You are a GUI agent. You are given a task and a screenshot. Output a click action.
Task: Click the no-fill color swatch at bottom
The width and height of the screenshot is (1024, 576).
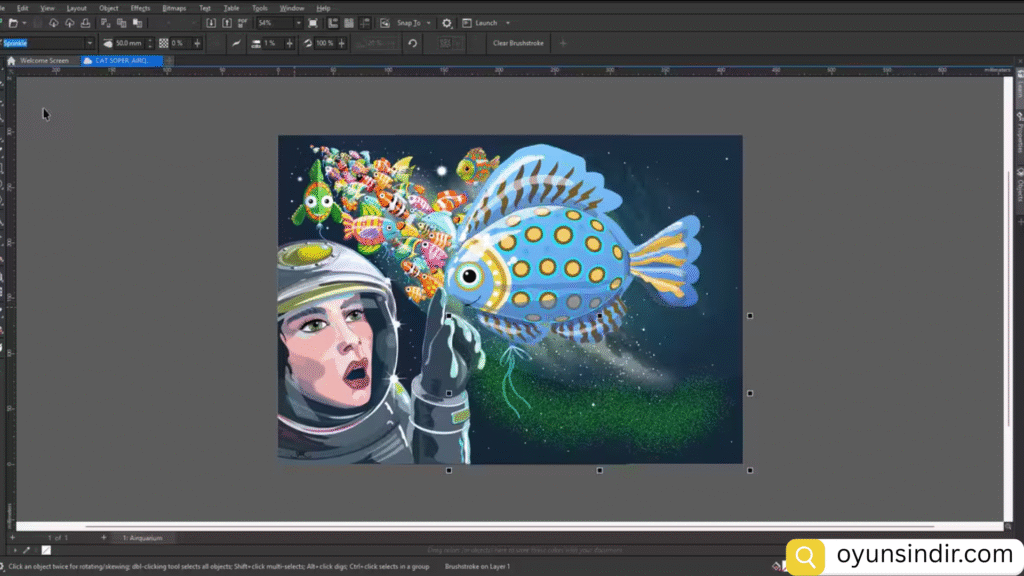pos(45,550)
